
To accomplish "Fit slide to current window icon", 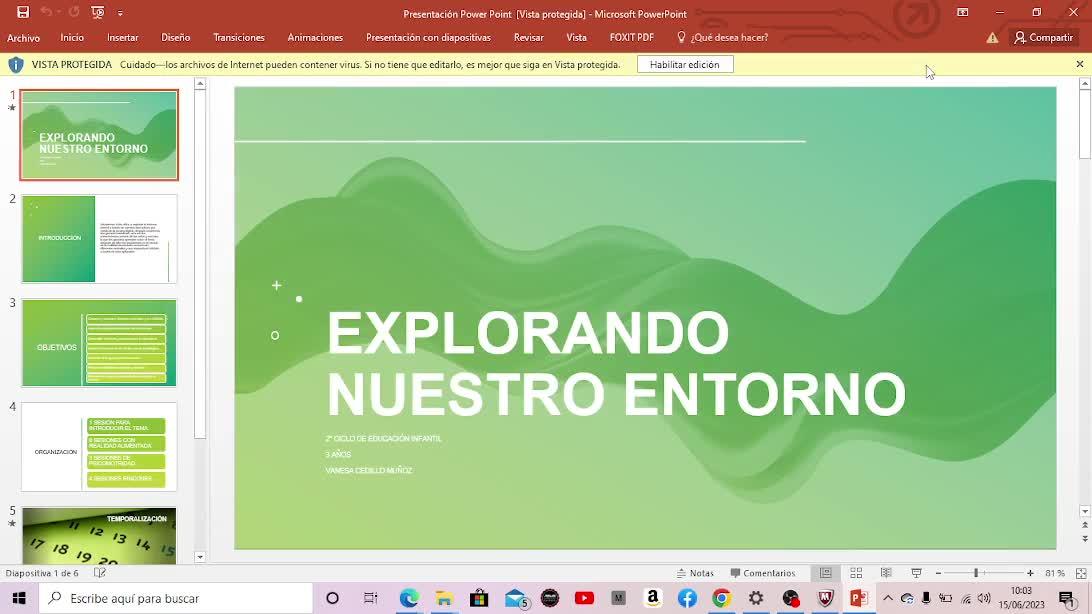I will tap(1081, 573).
